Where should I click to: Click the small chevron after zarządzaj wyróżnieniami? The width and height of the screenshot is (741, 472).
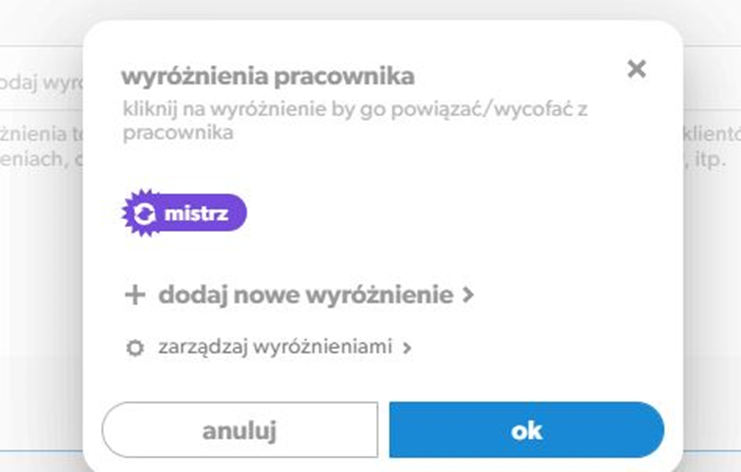[x=407, y=348]
